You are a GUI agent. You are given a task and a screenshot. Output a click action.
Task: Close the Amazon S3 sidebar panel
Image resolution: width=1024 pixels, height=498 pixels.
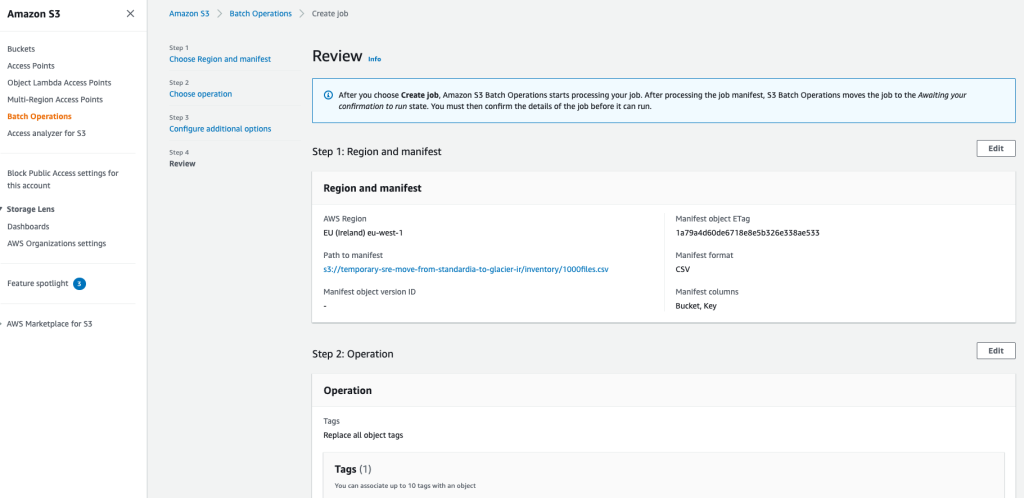click(131, 13)
